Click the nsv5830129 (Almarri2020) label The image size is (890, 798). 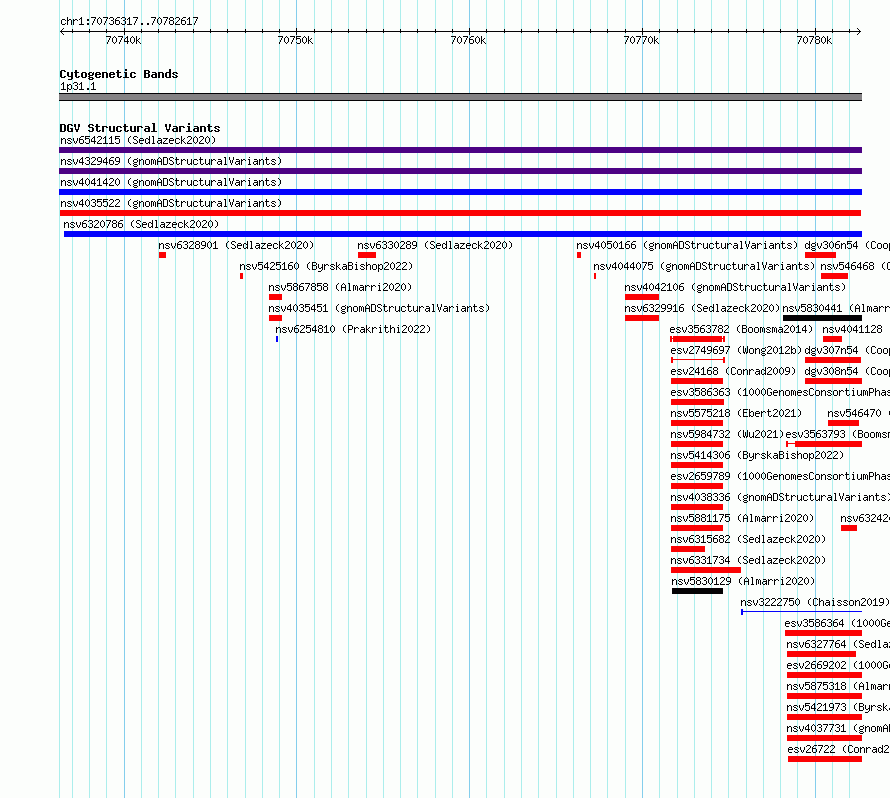click(743, 581)
